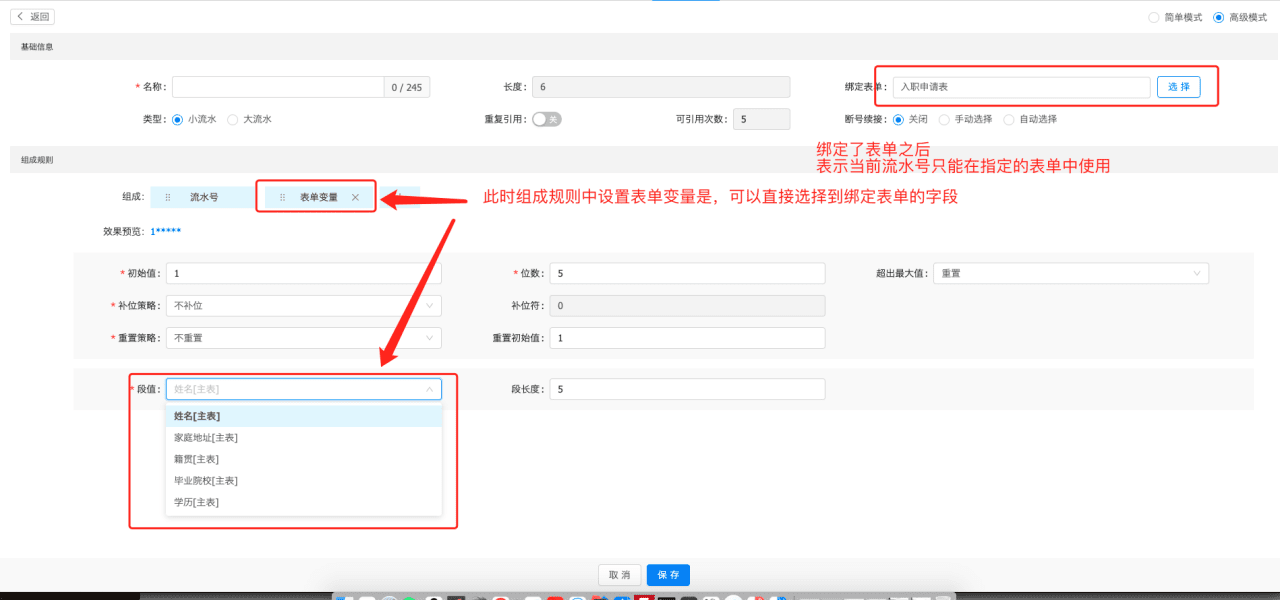Click drag handle of 流水号 tag
The height and width of the screenshot is (600, 1280).
tap(168, 197)
